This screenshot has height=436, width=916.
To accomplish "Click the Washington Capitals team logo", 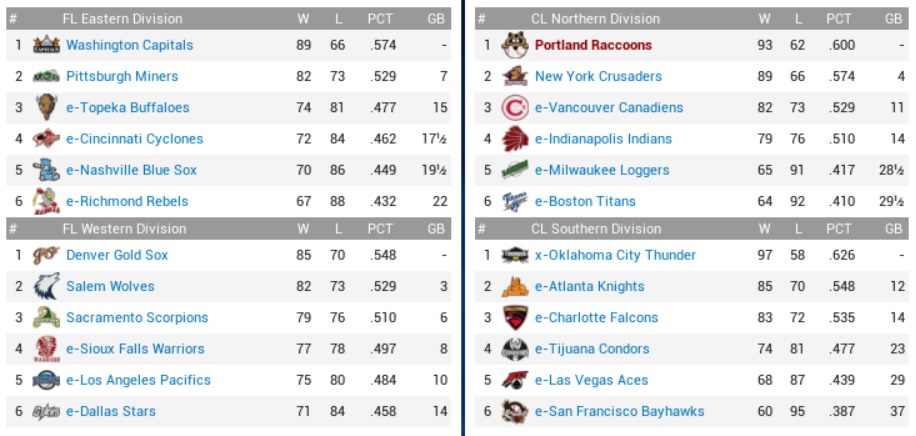I will 46,45.
